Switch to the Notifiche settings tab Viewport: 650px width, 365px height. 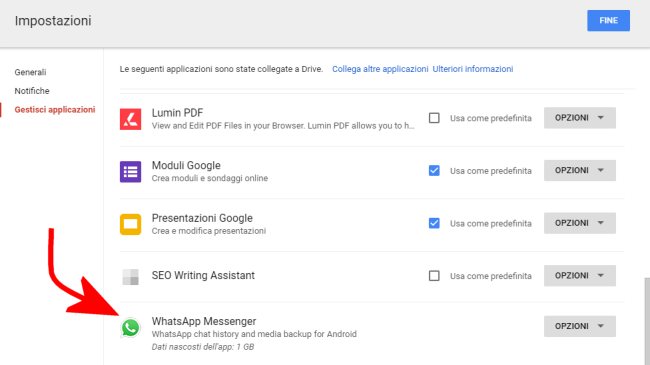[x=32, y=91]
